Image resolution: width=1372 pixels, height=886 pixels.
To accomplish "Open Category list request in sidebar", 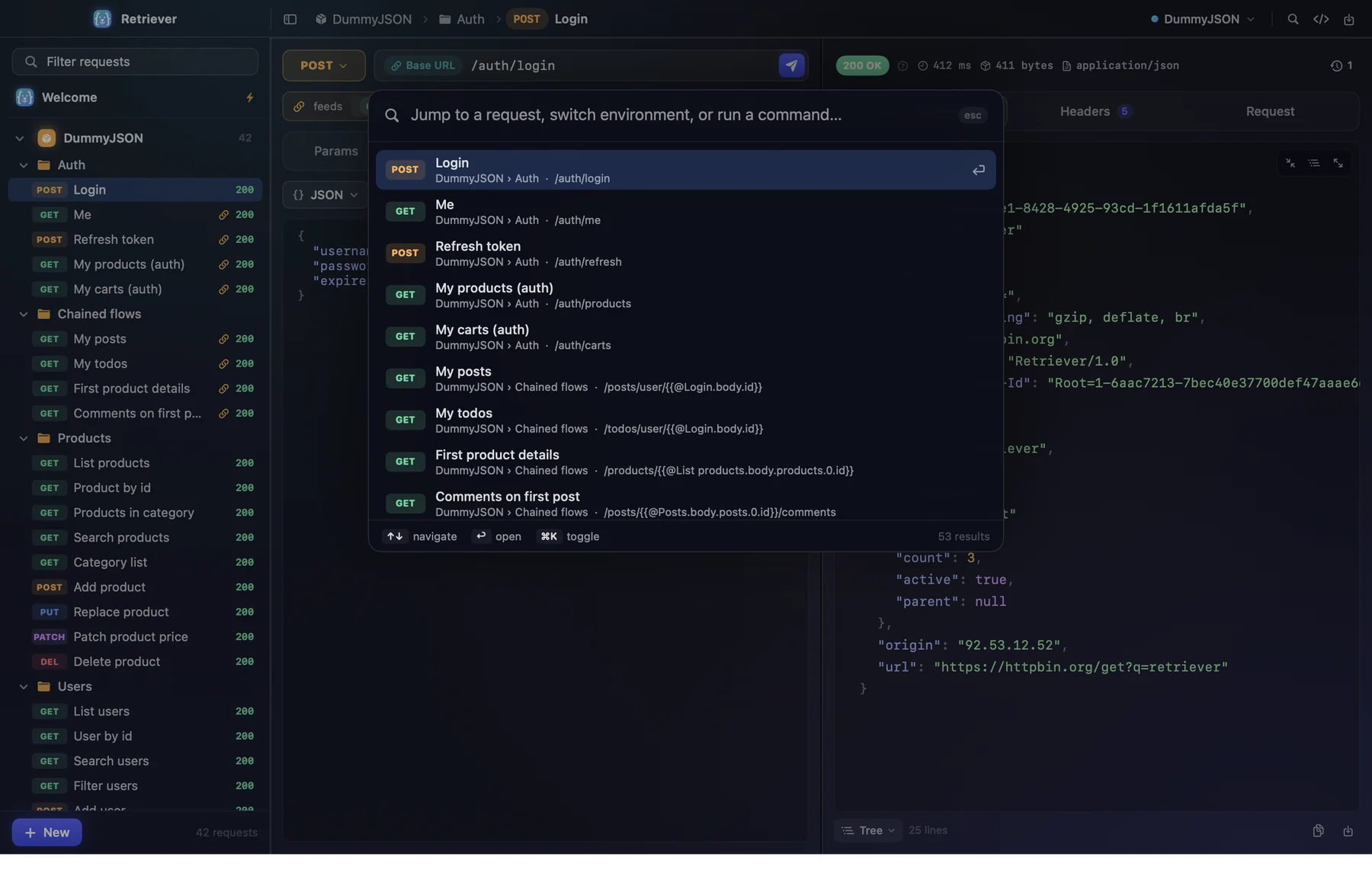I will point(135,562).
